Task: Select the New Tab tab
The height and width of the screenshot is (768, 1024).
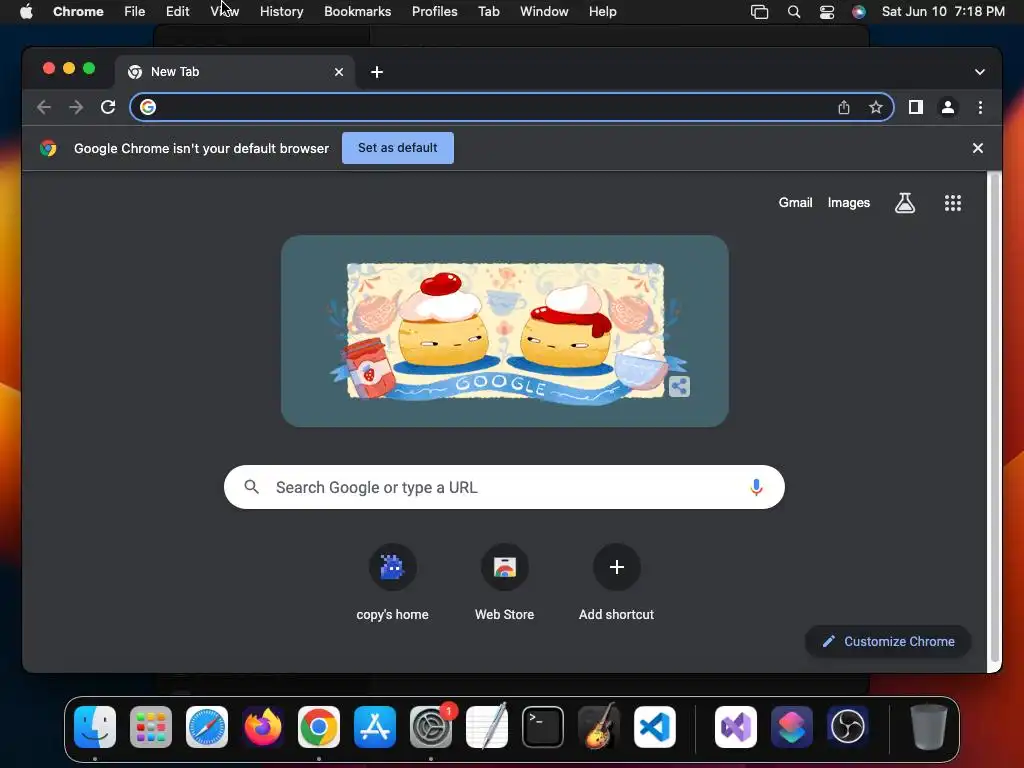Action: click(235, 72)
